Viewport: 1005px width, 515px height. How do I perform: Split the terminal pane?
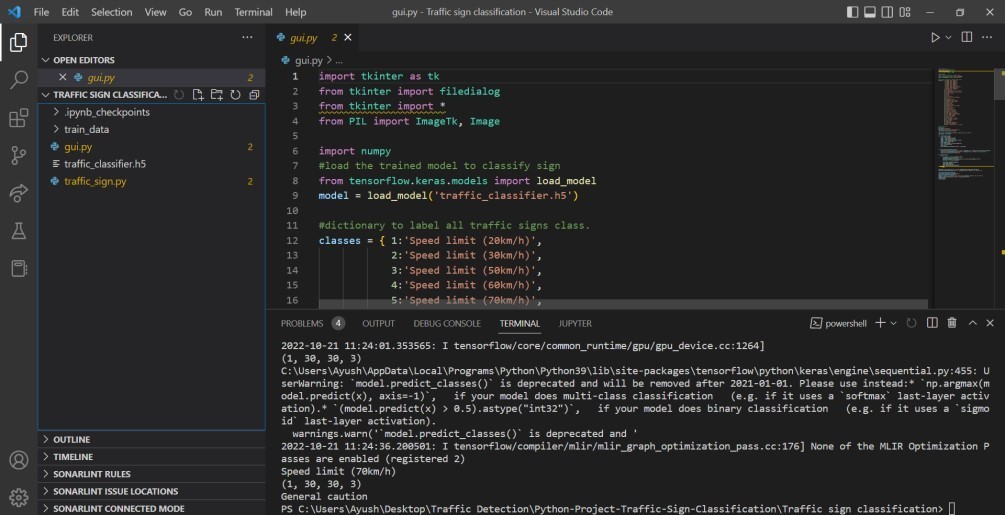pyautogui.click(x=932, y=323)
